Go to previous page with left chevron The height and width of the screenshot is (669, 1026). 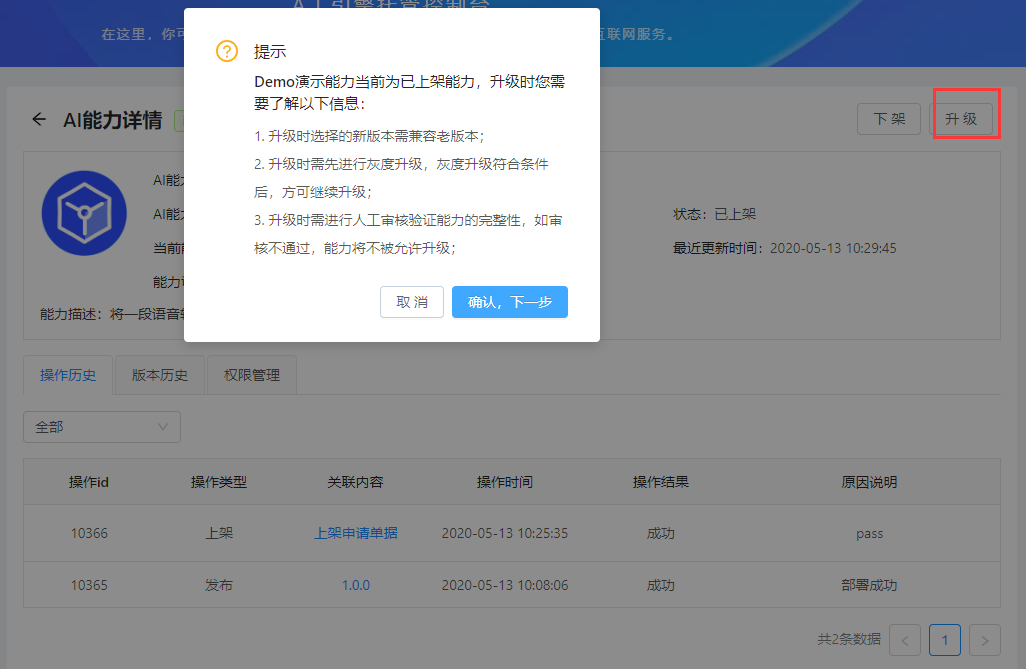(x=905, y=640)
